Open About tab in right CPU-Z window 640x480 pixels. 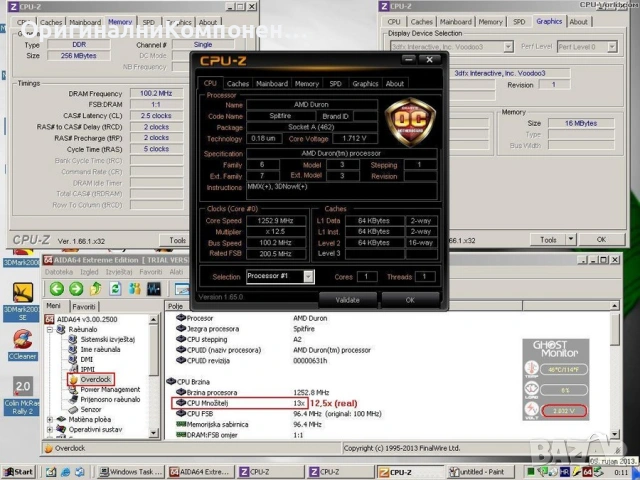click(578, 22)
